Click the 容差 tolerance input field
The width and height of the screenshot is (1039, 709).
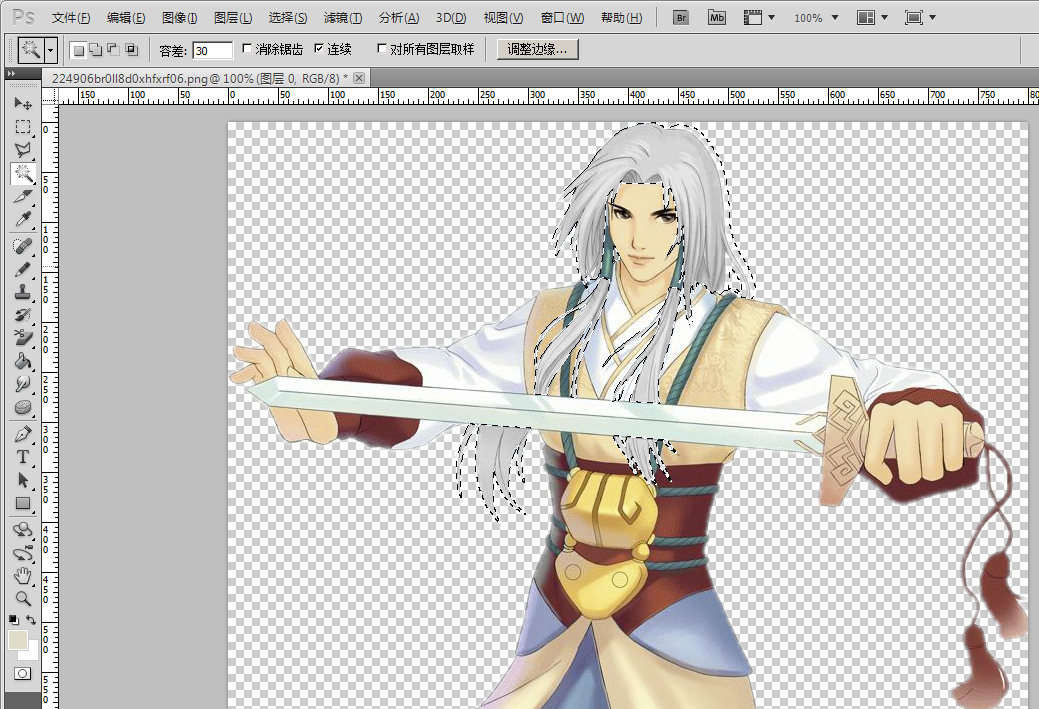tap(212, 50)
